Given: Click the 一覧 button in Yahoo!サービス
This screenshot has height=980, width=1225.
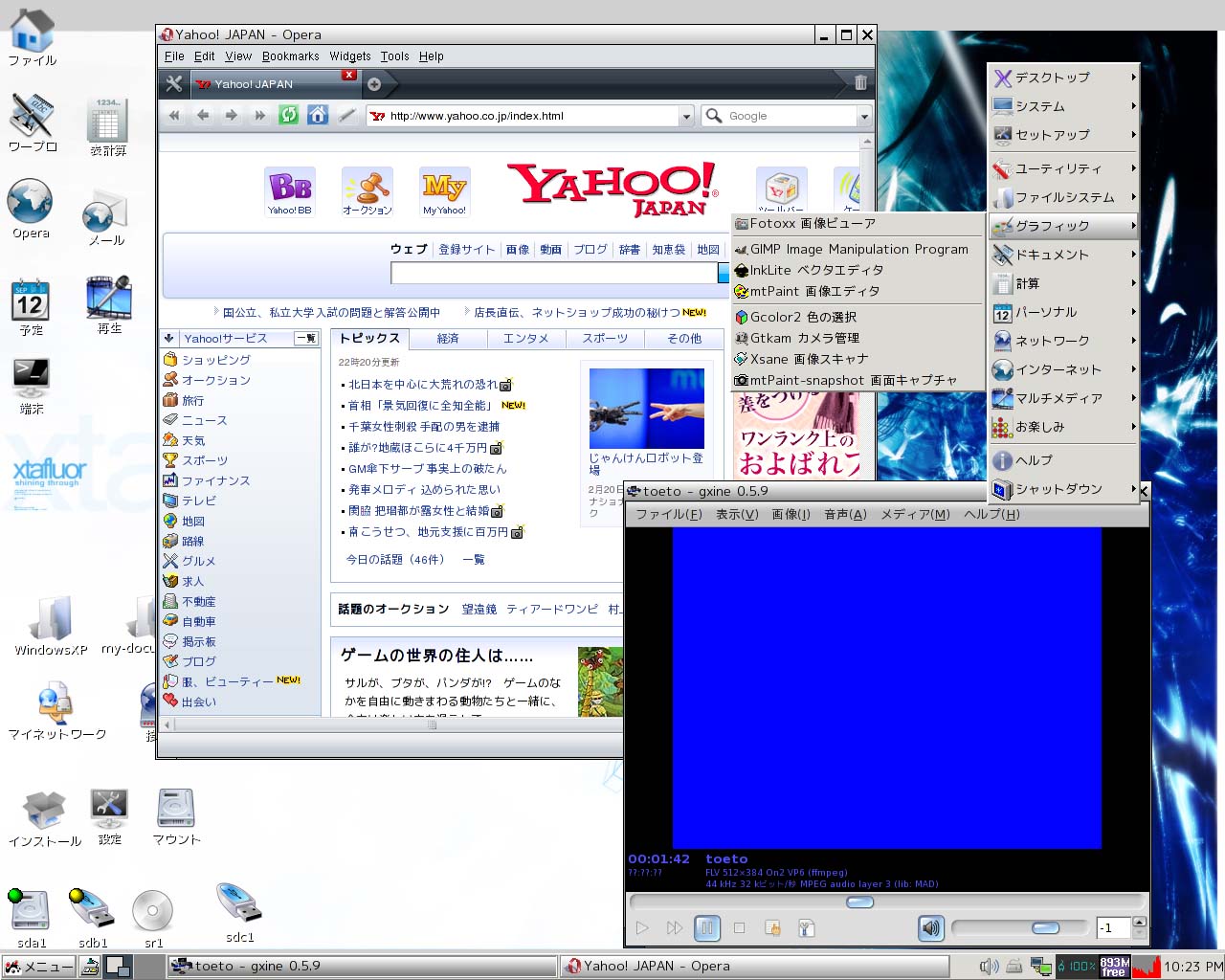Looking at the screenshot, I should 306,338.
